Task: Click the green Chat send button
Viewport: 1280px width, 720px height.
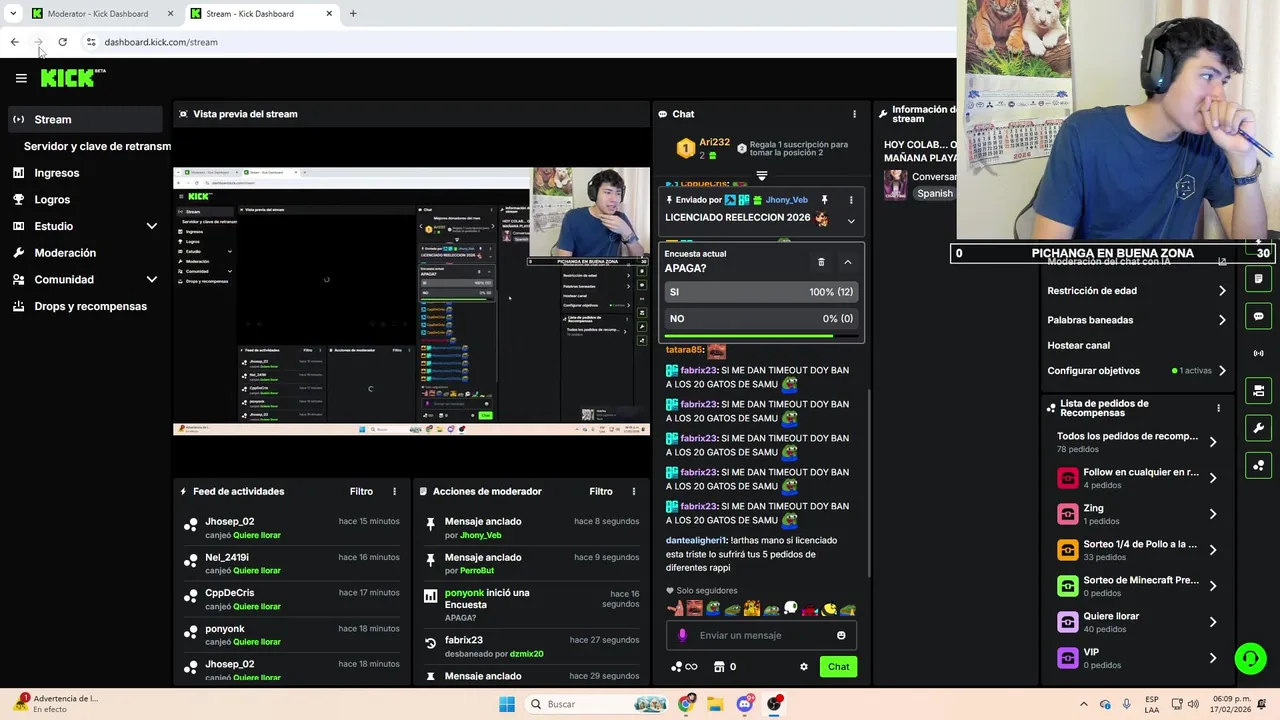Action: point(838,667)
